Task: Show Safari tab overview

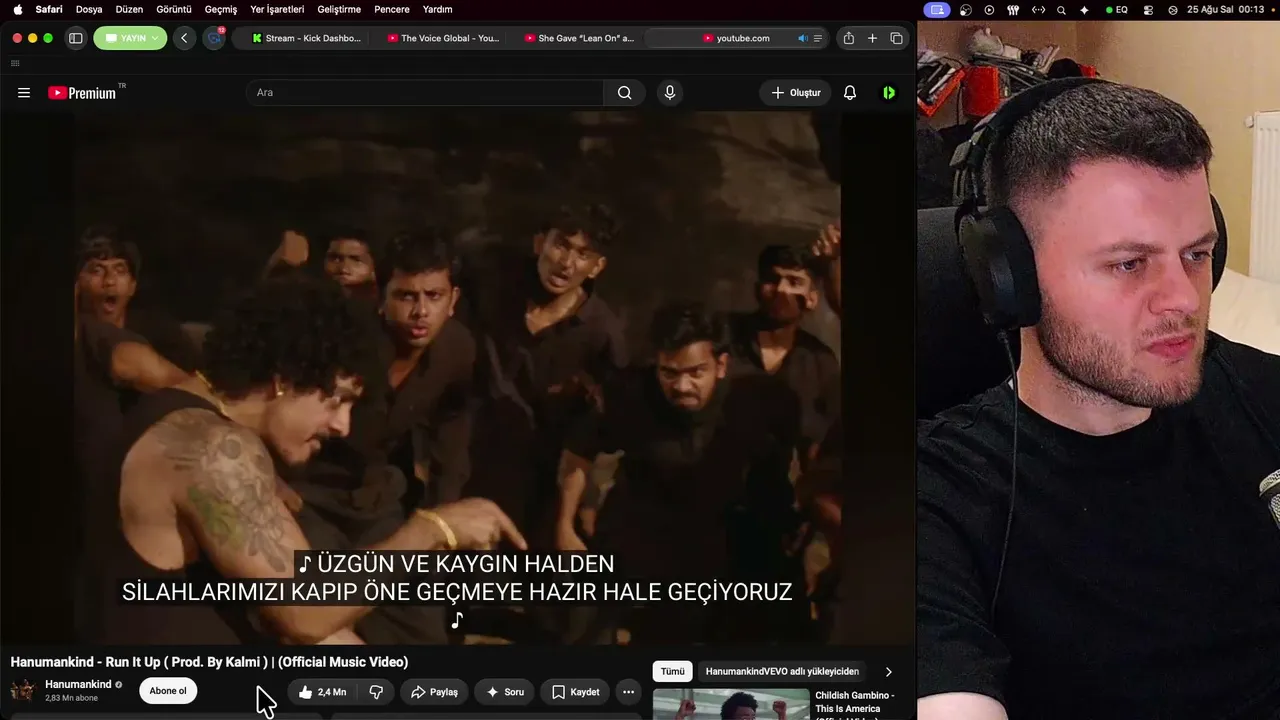Action: coord(896,38)
